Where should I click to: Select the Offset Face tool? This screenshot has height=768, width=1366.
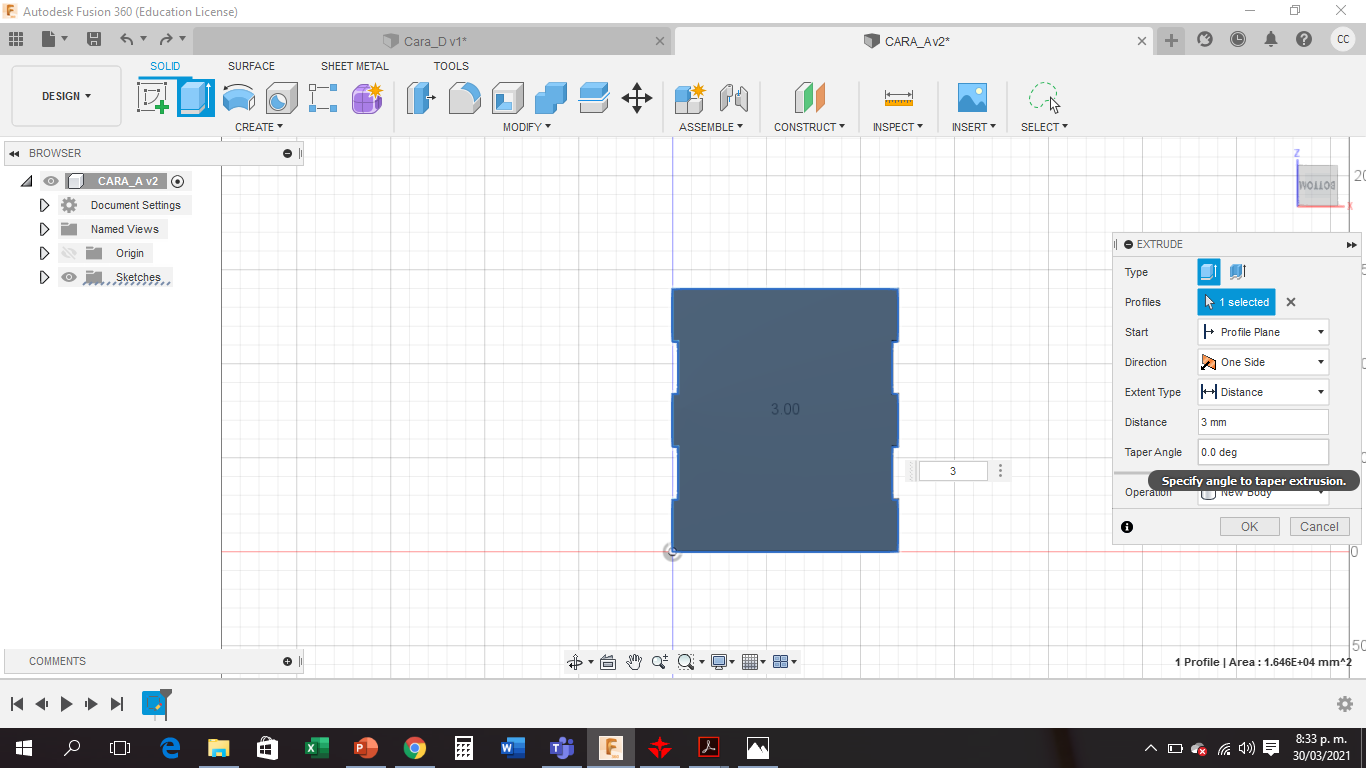click(x=594, y=98)
